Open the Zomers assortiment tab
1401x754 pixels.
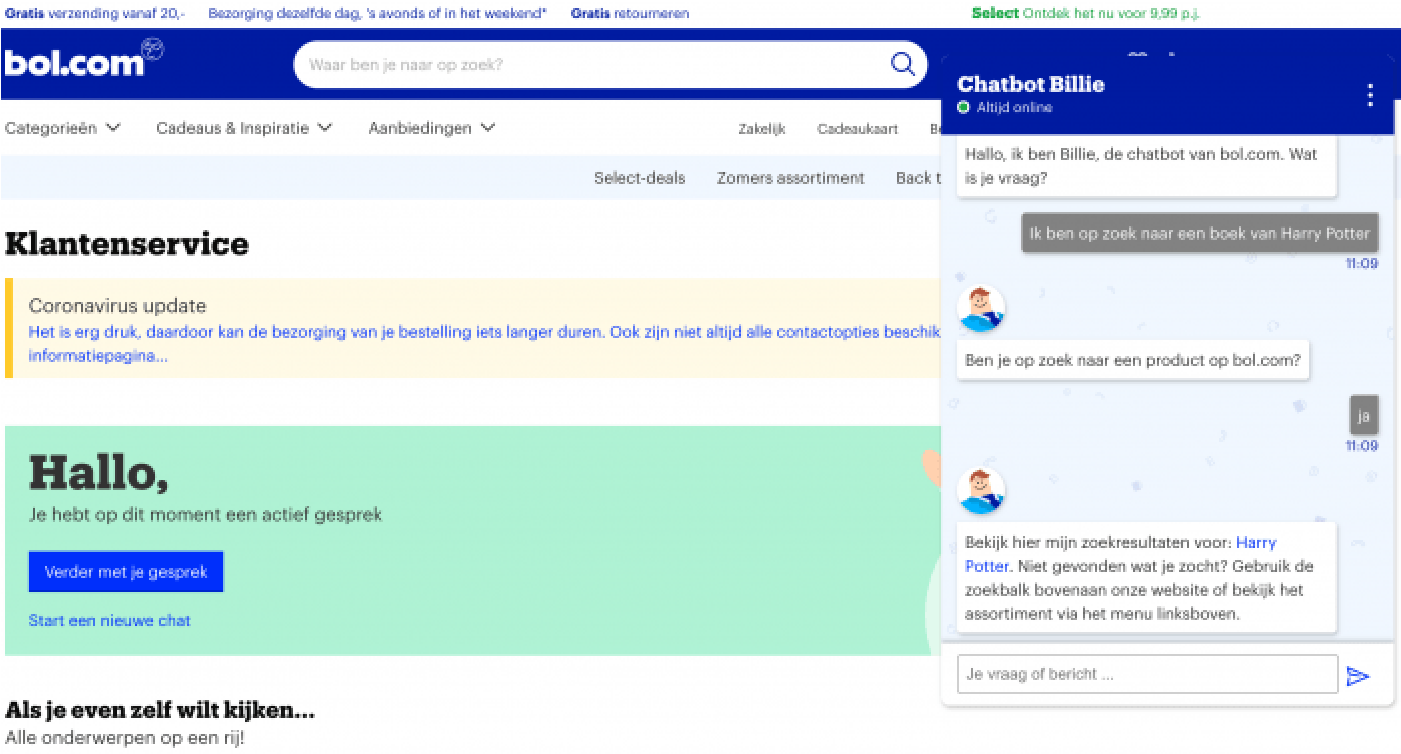[x=790, y=178]
